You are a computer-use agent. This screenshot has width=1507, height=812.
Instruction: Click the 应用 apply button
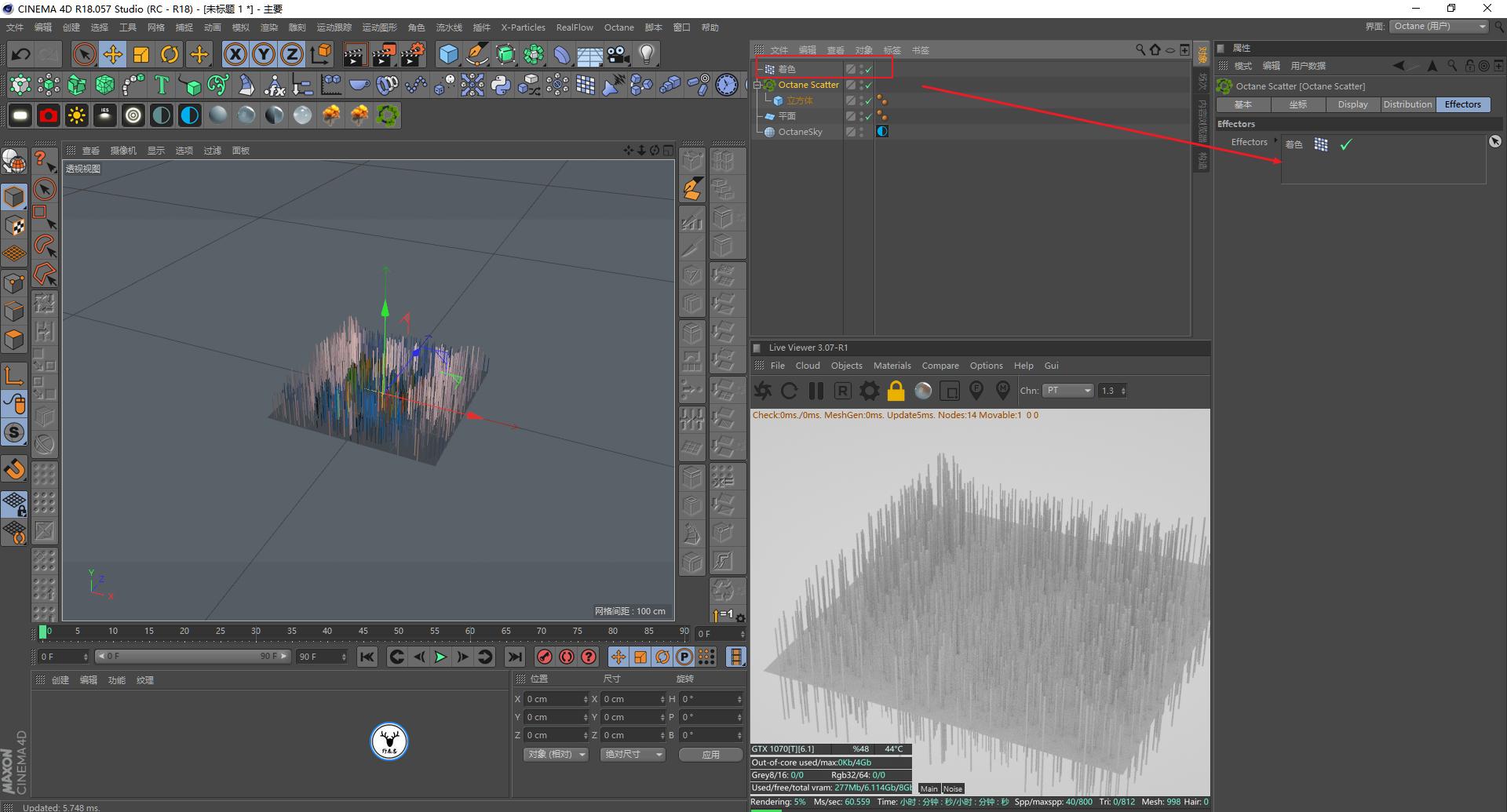[710, 755]
